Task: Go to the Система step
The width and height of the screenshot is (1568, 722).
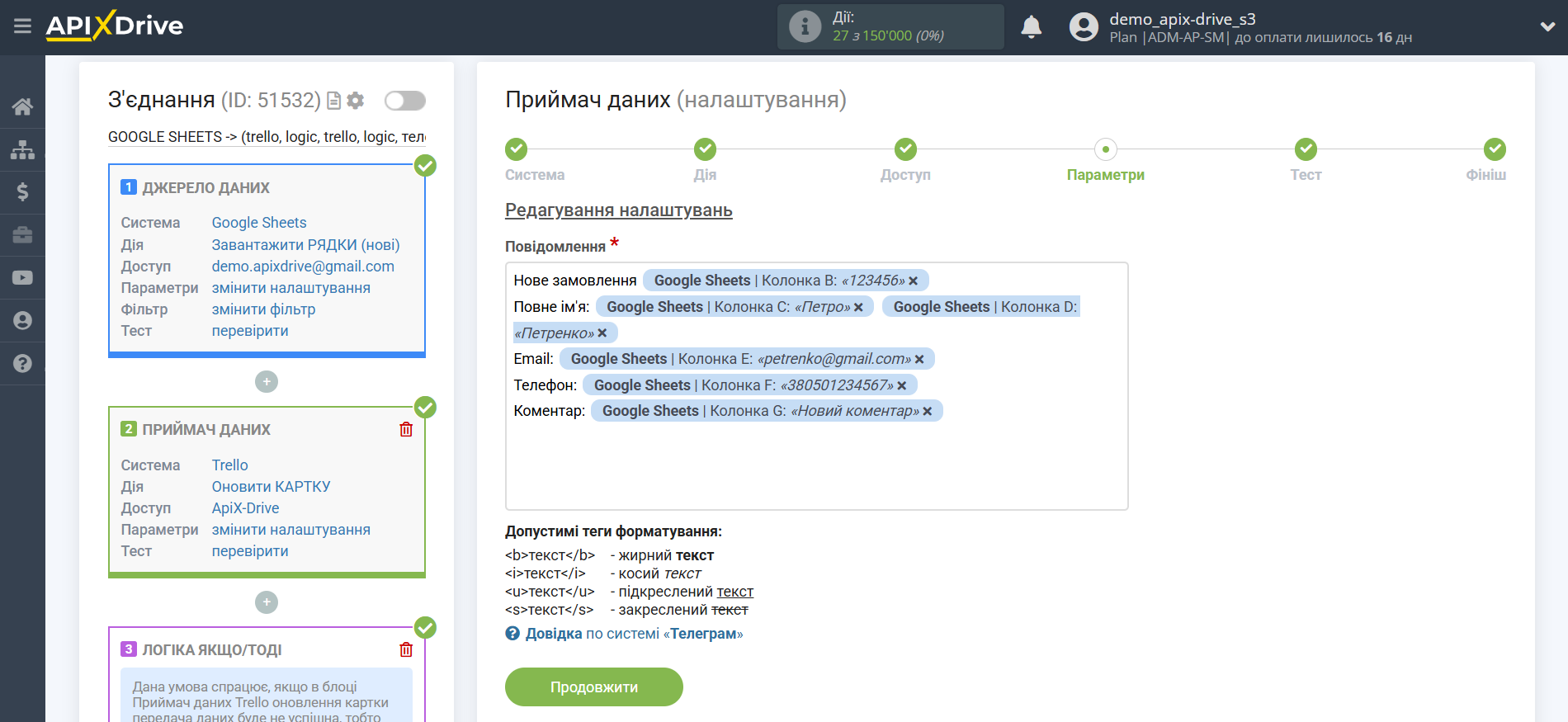Action: 517,149
